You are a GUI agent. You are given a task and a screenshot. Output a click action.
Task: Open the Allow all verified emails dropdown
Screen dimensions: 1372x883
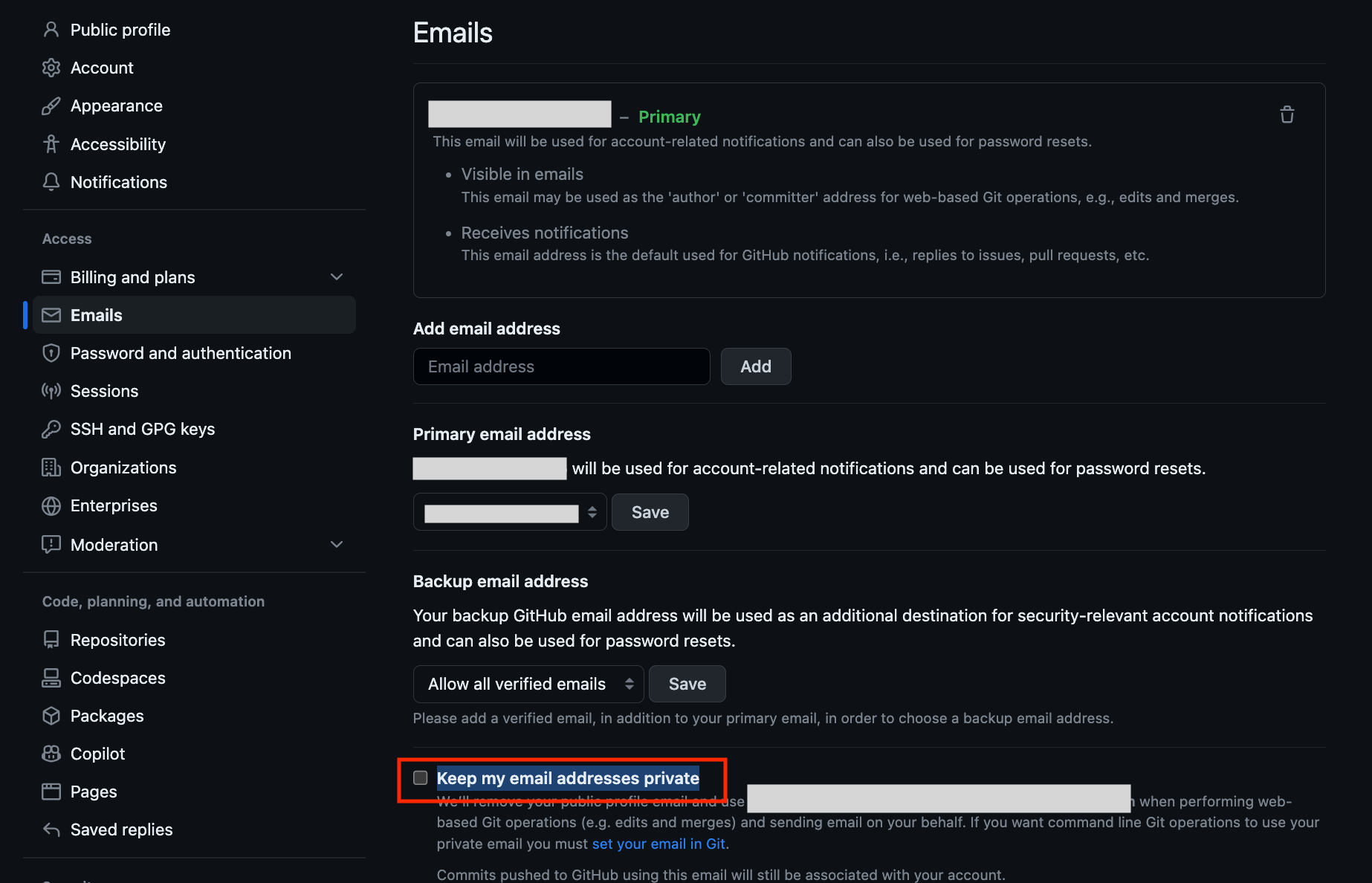528,684
